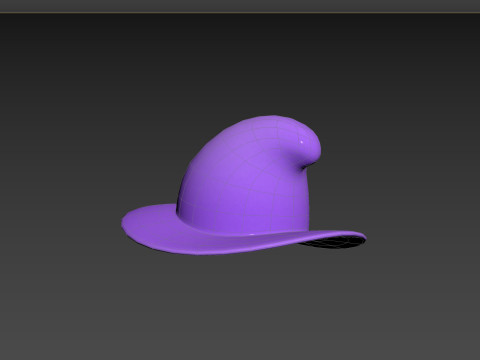Viewport: 480px width, 360px height.
Task: Click the curled tip of the hat
Action: 305,147
